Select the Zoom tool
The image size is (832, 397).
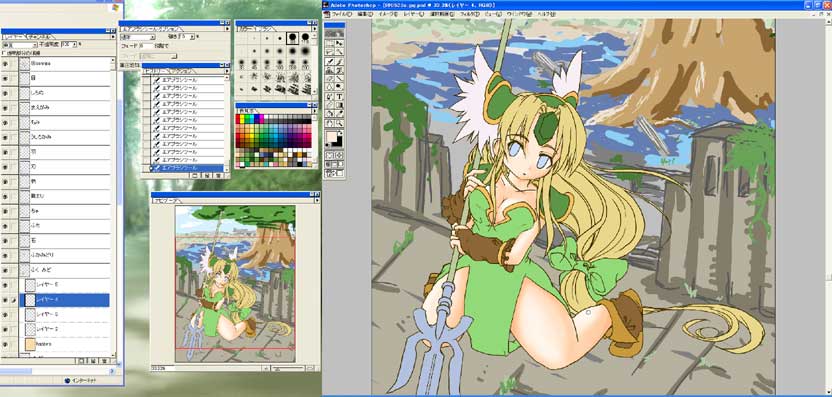339,123
